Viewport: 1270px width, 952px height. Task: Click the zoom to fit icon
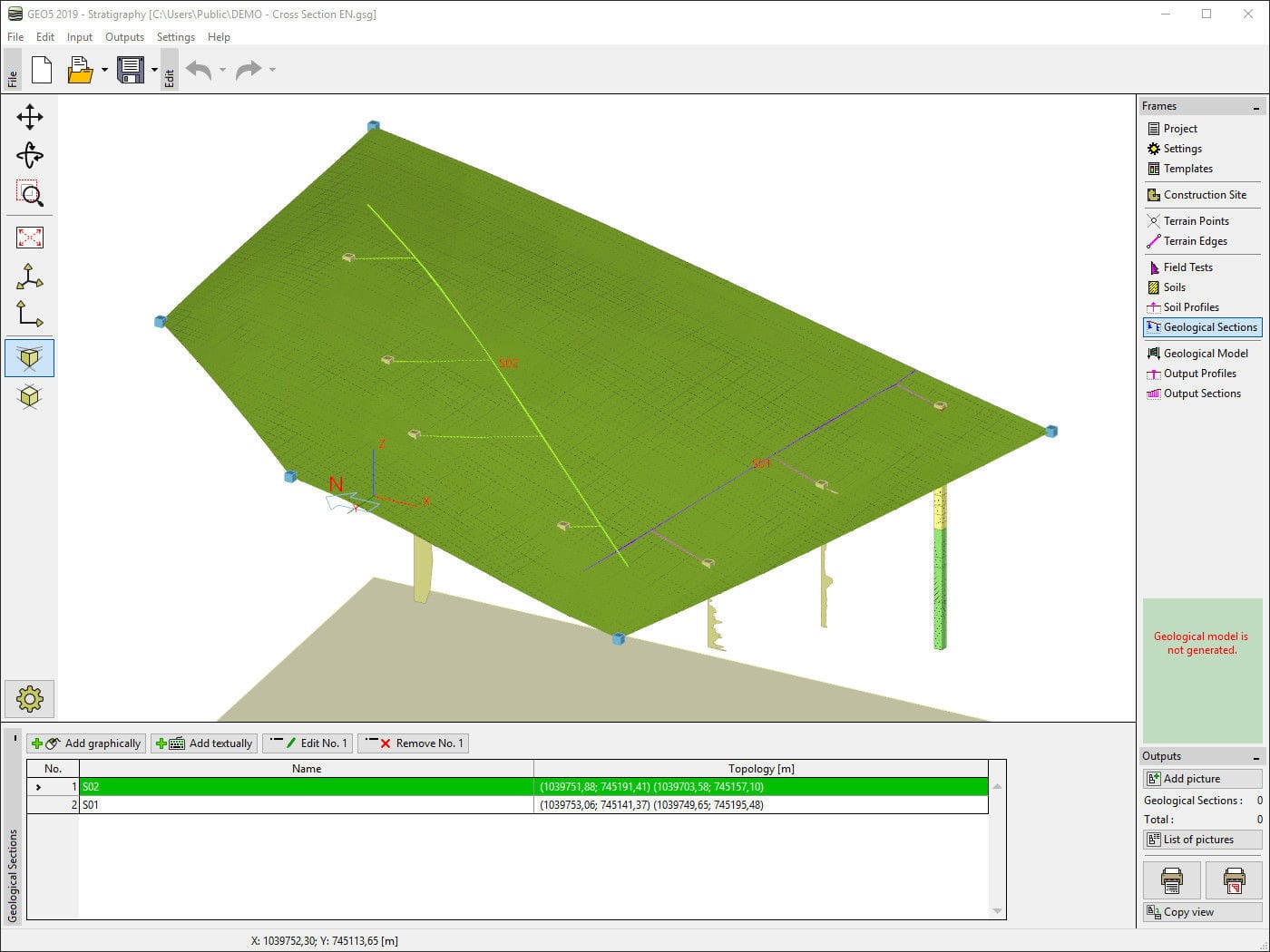click(x=30, y=238)
